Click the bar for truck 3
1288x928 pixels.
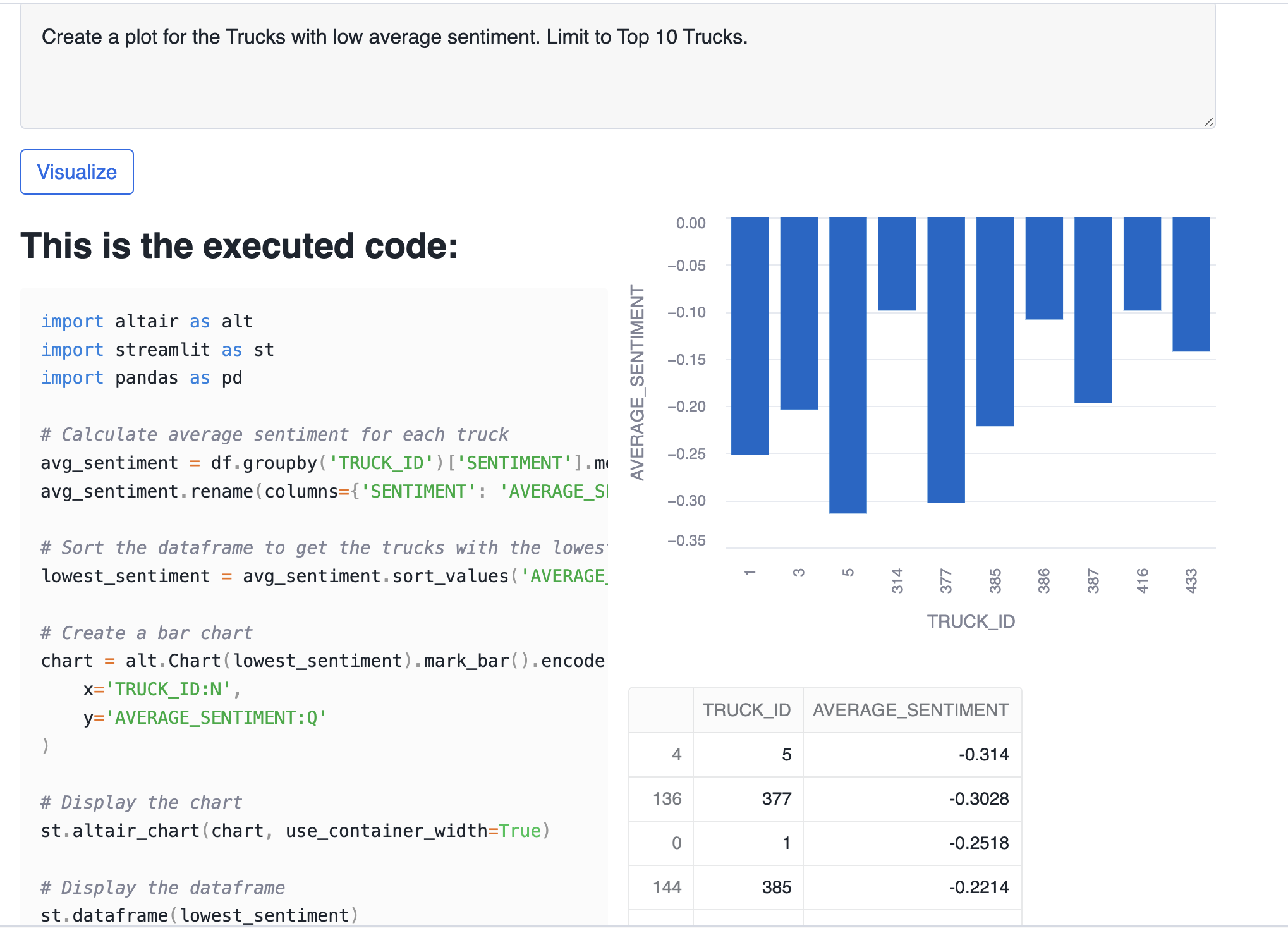tap(799, 314)
